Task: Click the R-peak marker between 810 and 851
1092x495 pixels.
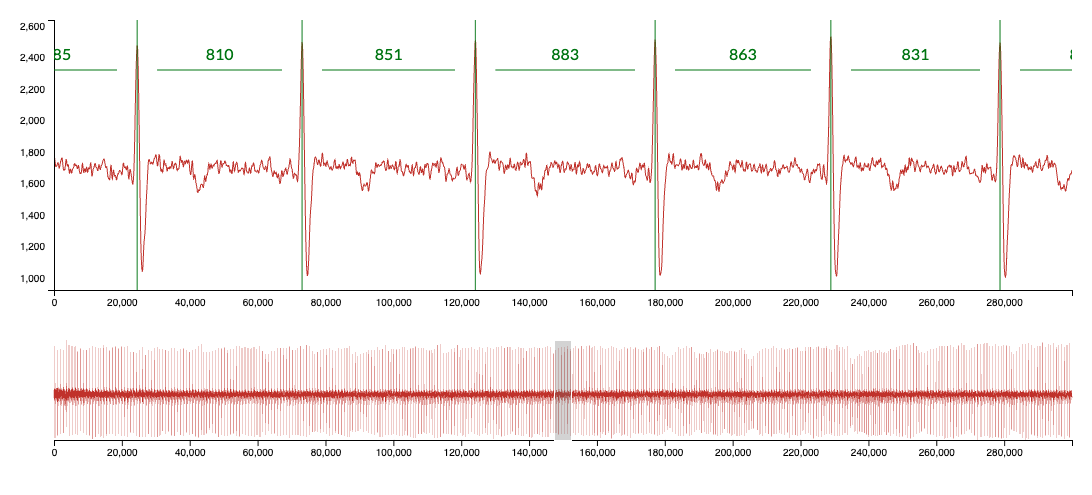Action: pyautogui.click(x=302, y=150)
